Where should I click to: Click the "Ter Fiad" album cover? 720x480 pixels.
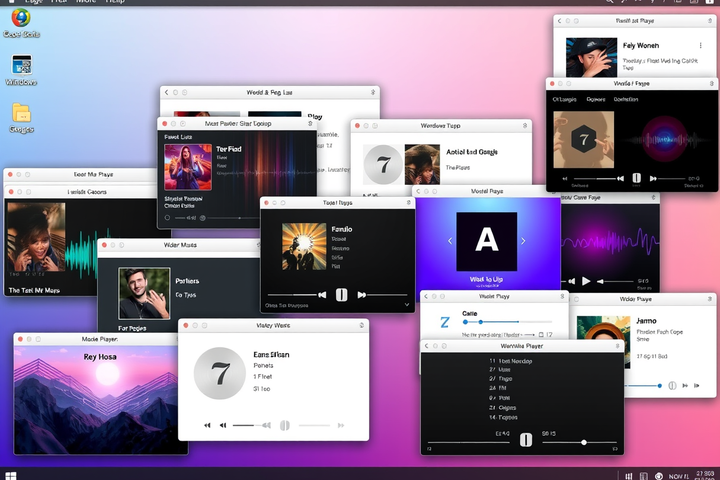click(x=188, y=167)
